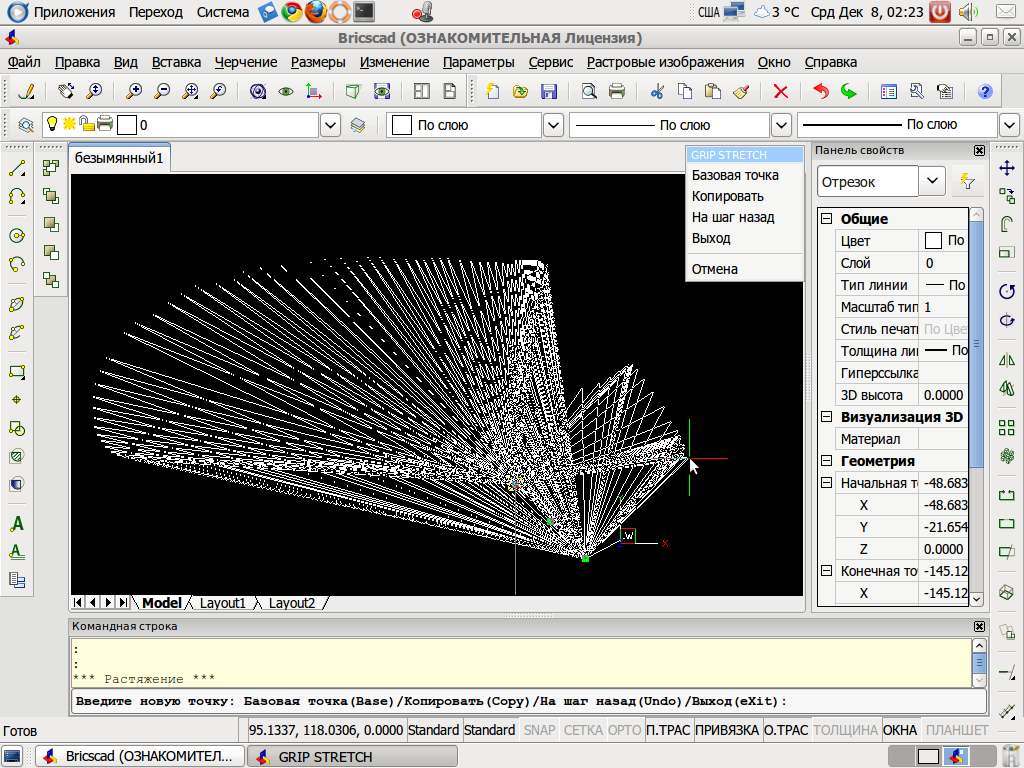Select the Circle drawing tool

pyautogui.click(x=17, y=236)
